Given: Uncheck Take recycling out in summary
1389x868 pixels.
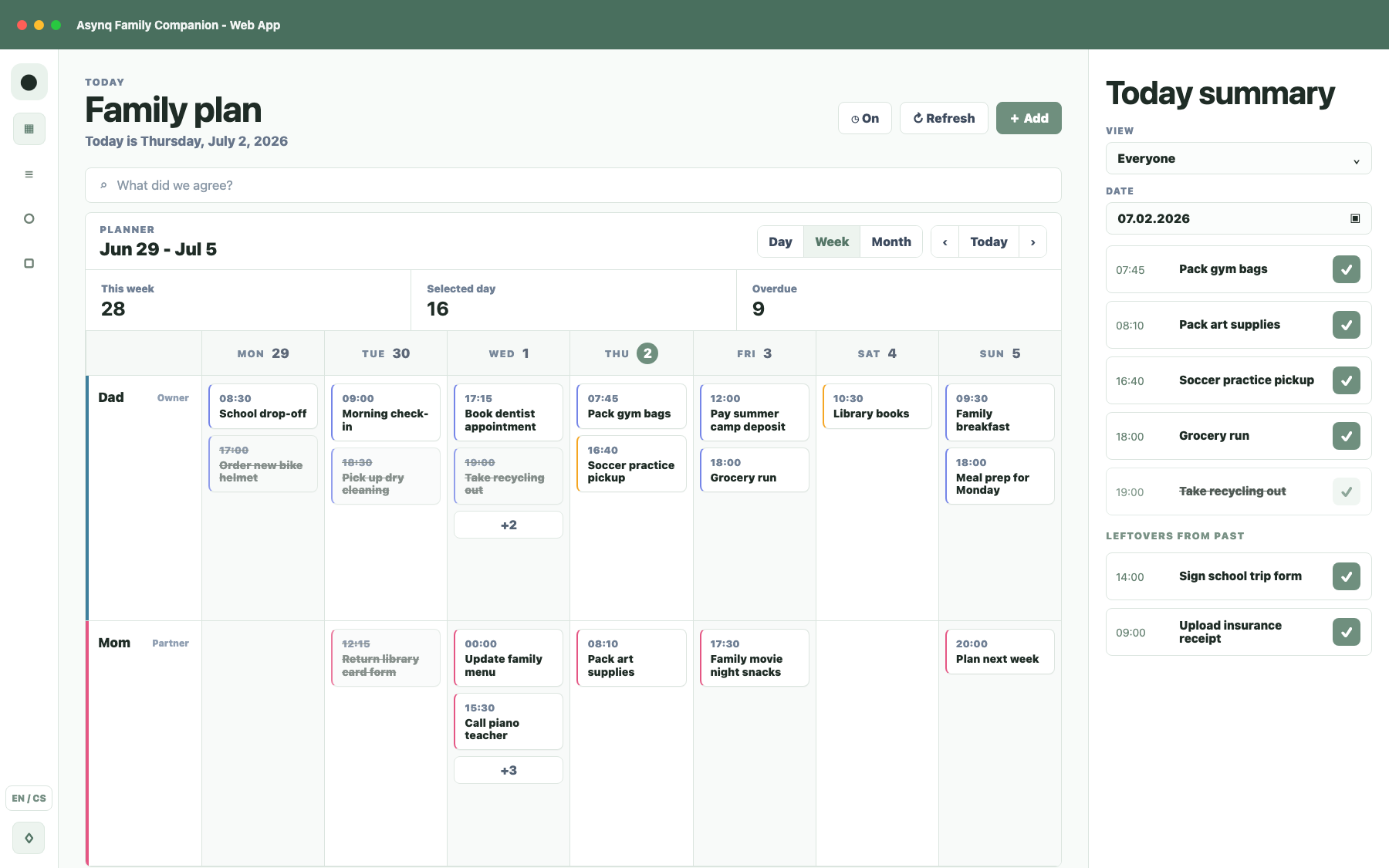Looking at the screenshot, I should pos(1347,491).
